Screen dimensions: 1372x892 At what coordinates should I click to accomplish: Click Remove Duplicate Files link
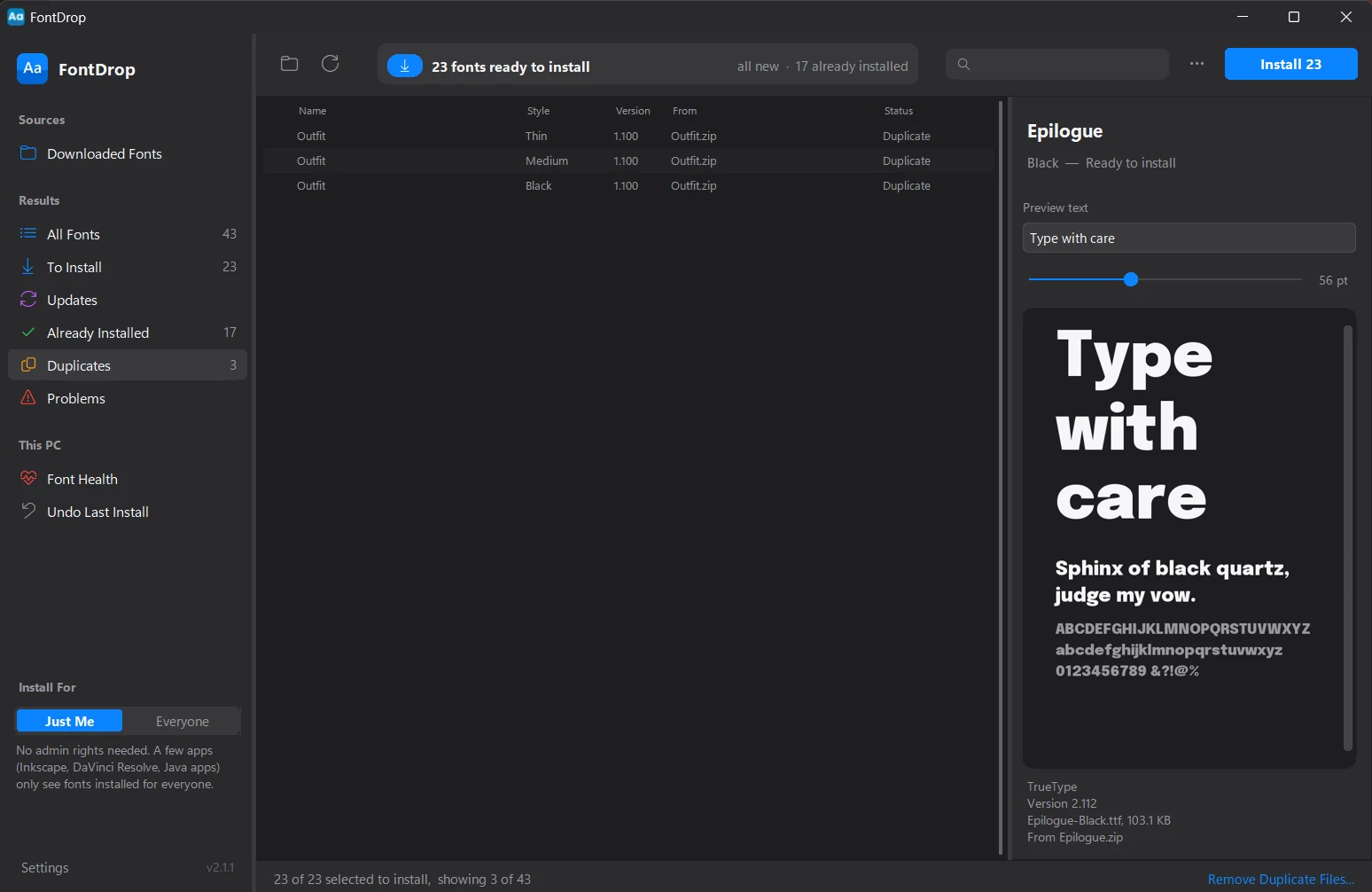(1281, 879)
